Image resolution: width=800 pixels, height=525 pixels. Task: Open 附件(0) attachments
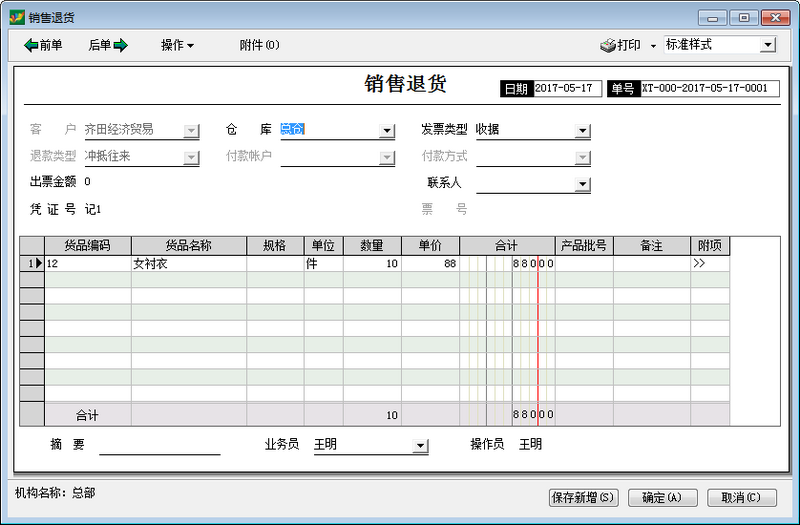coord(259,45)
